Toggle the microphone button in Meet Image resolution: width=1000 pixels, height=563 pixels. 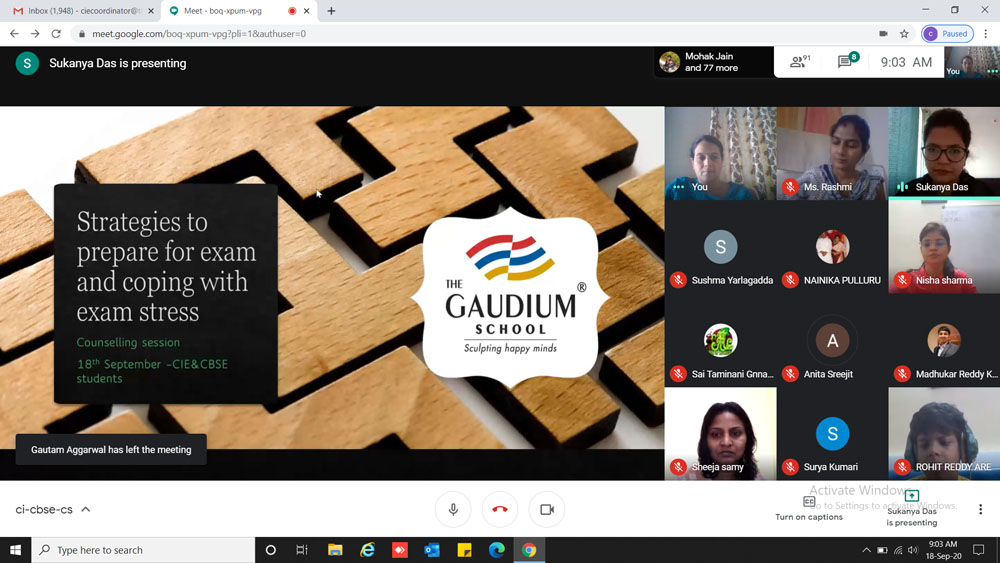click(x=453, y=509)
